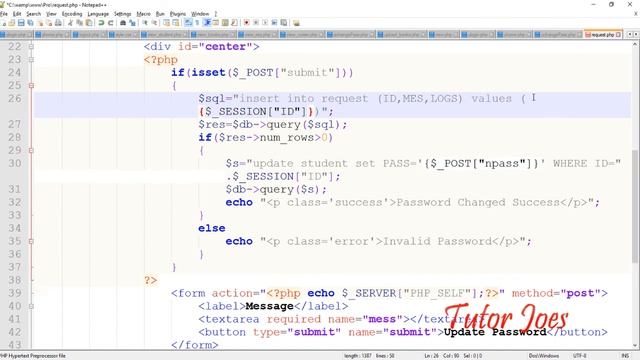The width and height of the screenshot is (640, 360).
Task: Open the Edit menu
Action: click(x=17, y=14)
